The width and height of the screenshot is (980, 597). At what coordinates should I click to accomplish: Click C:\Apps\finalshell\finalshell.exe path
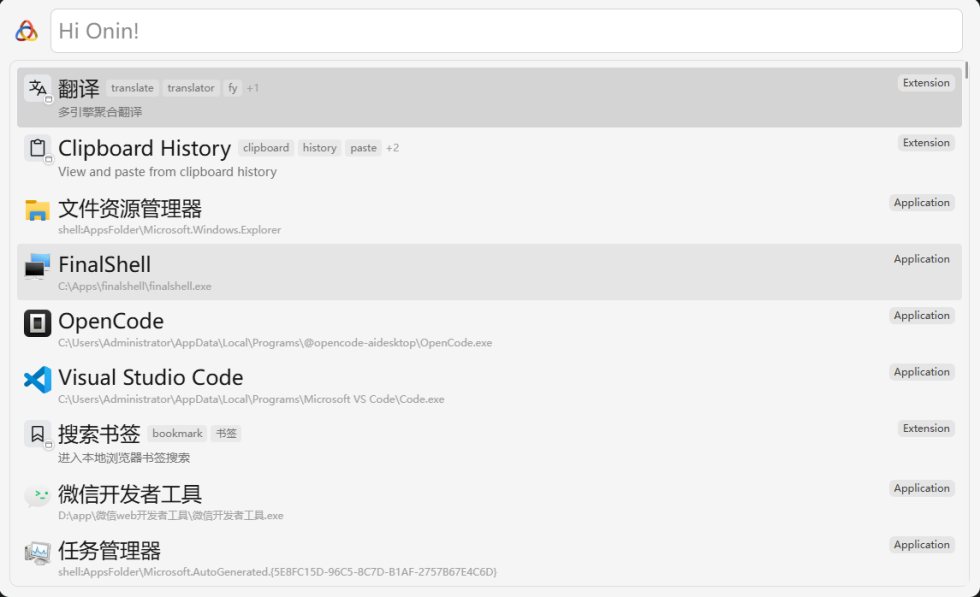134,286
